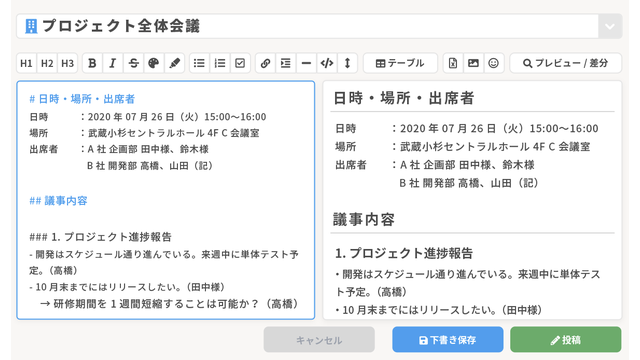Insert H2 heading formatting
640x360 pixels.
pos(47,63)
